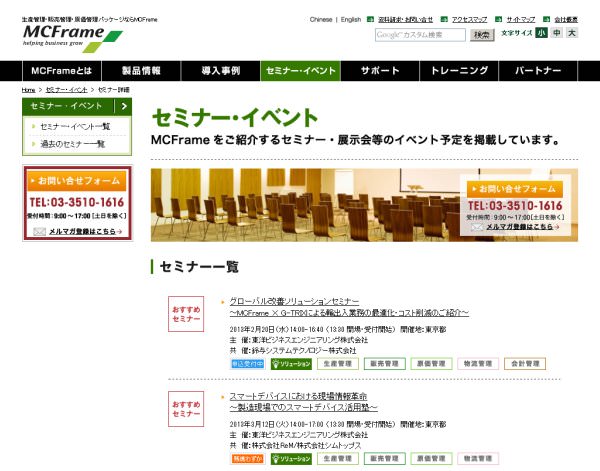The image size is (600, 471).
Task: Open スマートデバイスにおける現場情報革命 seminar link
Action: point(298,396)
